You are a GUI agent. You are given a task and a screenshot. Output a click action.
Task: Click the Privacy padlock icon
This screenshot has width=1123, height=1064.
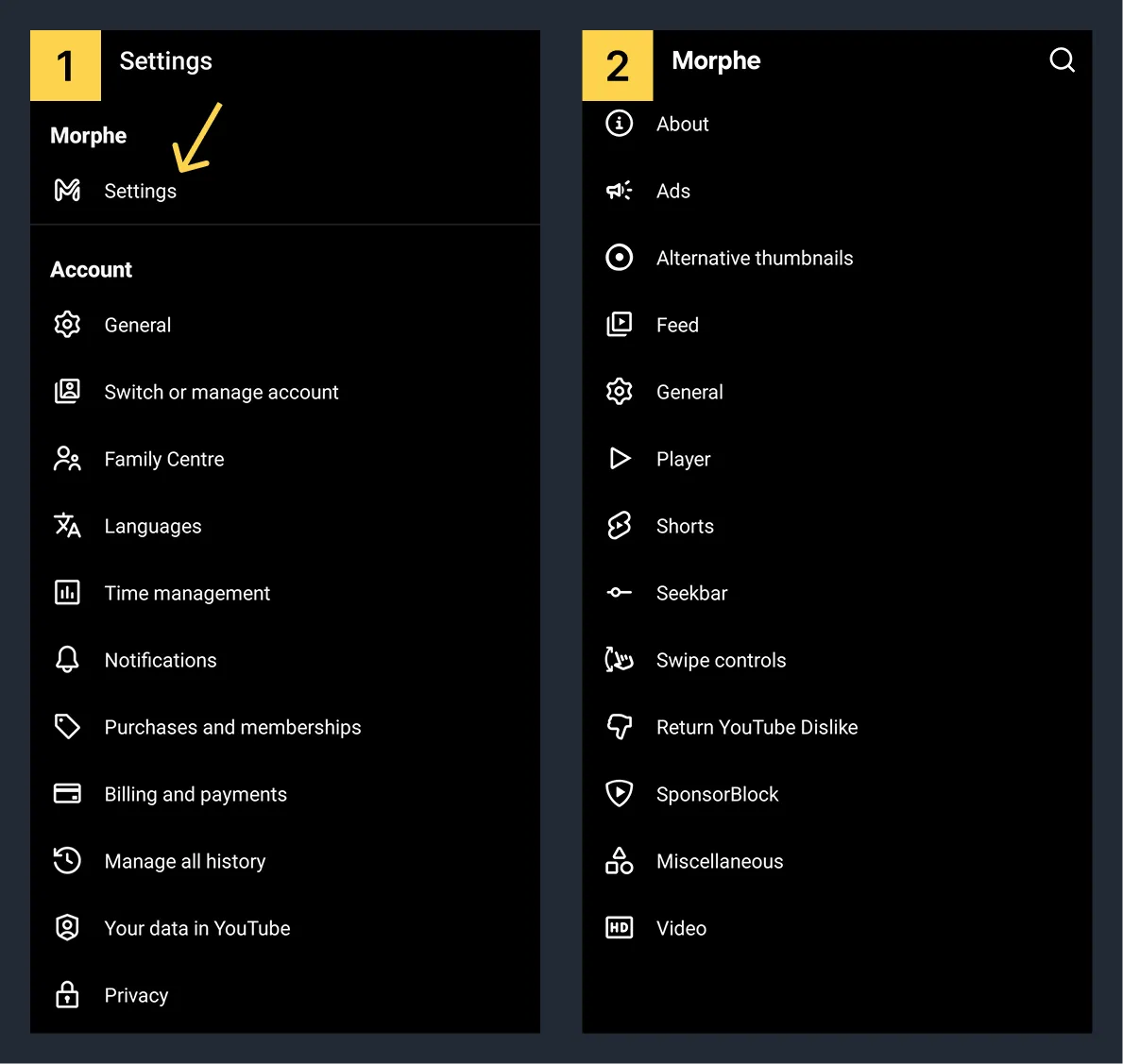click(67, 994)
